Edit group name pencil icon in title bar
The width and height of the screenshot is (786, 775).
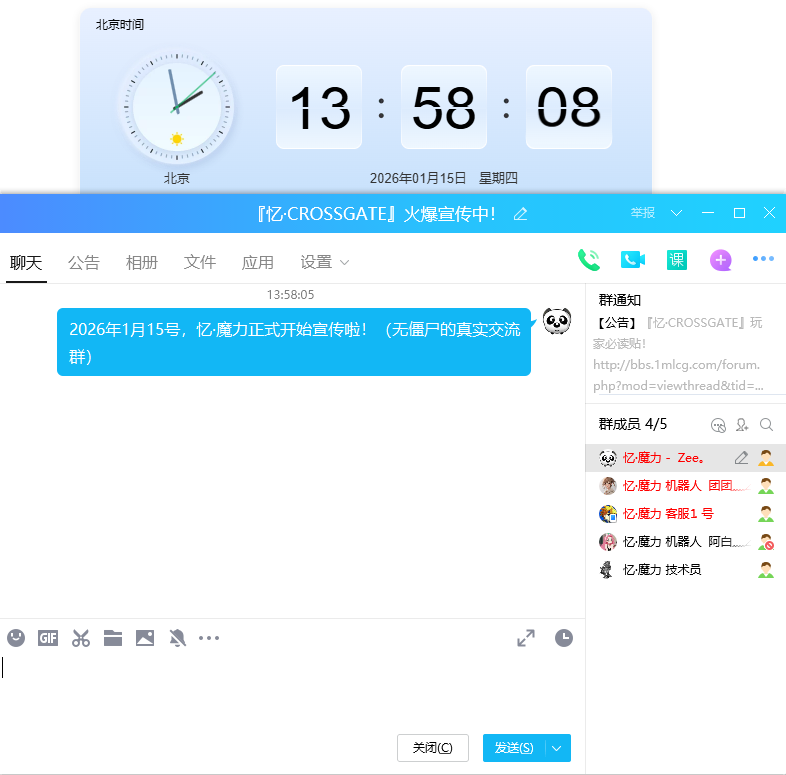coord(520,214)
